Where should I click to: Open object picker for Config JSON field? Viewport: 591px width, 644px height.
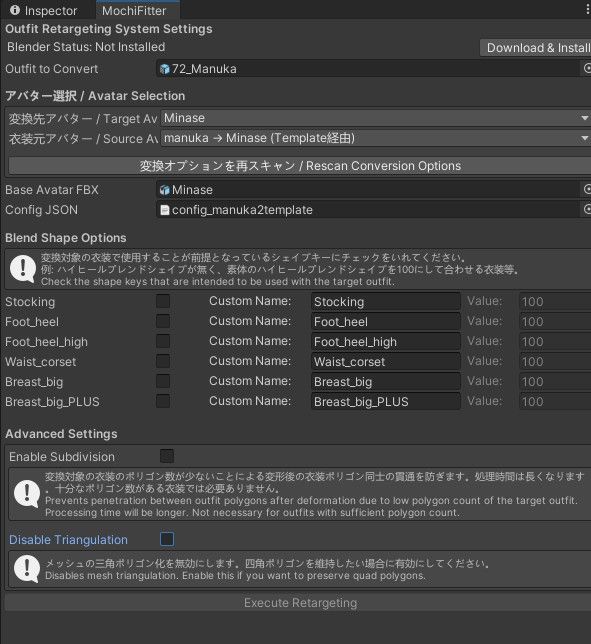pos(587,209)
